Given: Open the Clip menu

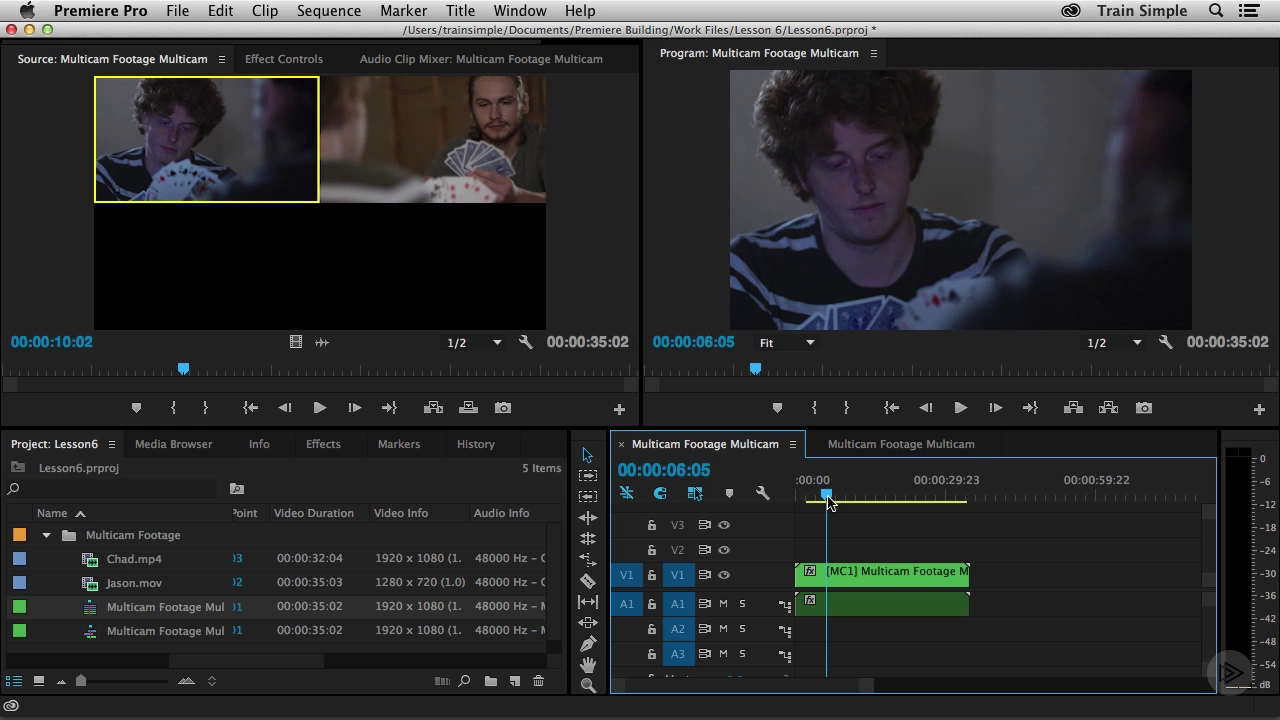Looking at the screenshot, I should click(265, 11).
